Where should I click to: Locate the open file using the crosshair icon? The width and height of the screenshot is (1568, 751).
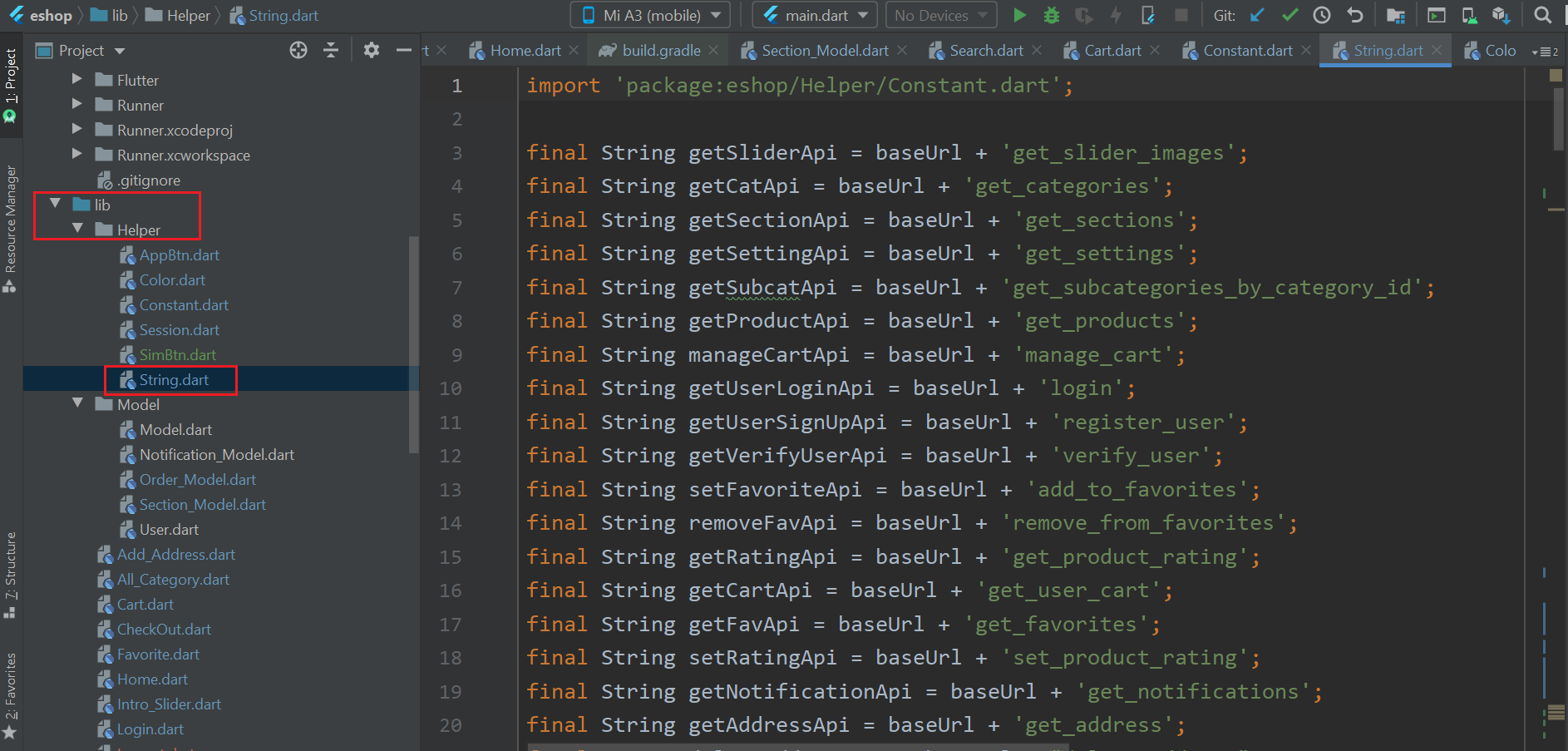click(x=298, y=51)
